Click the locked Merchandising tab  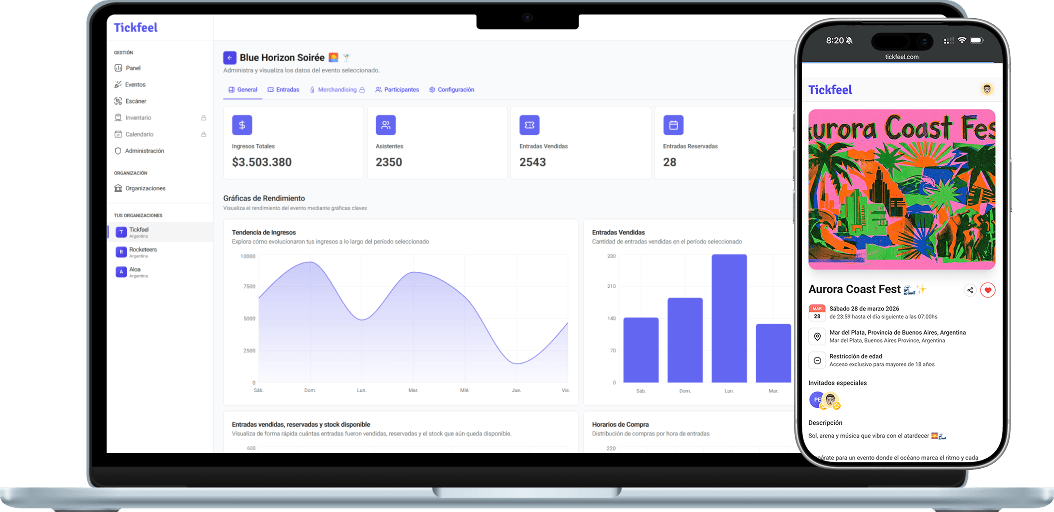coord(337,90)
